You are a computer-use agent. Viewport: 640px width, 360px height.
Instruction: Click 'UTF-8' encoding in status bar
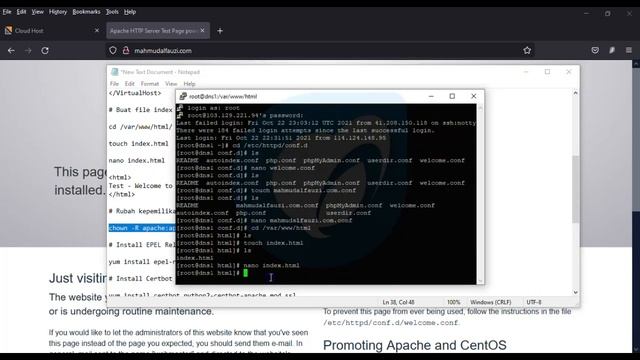534,302
